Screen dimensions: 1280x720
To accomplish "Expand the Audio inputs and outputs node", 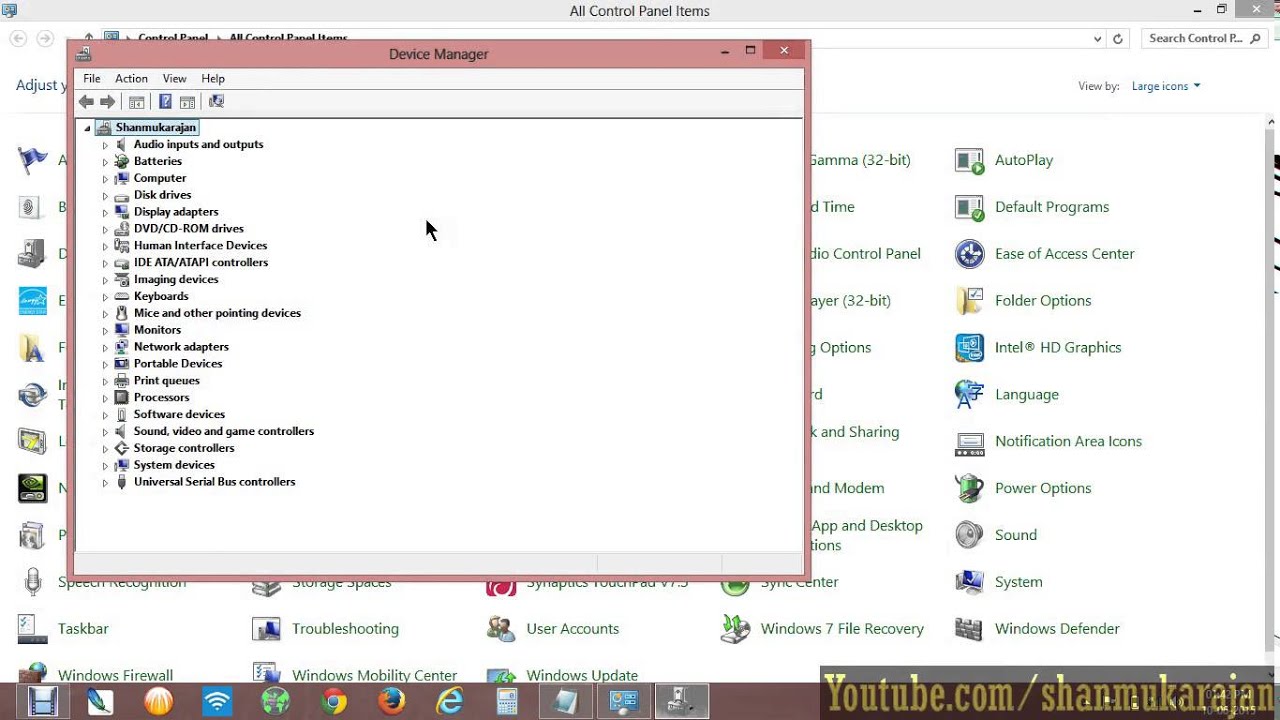I will point(105,145).
